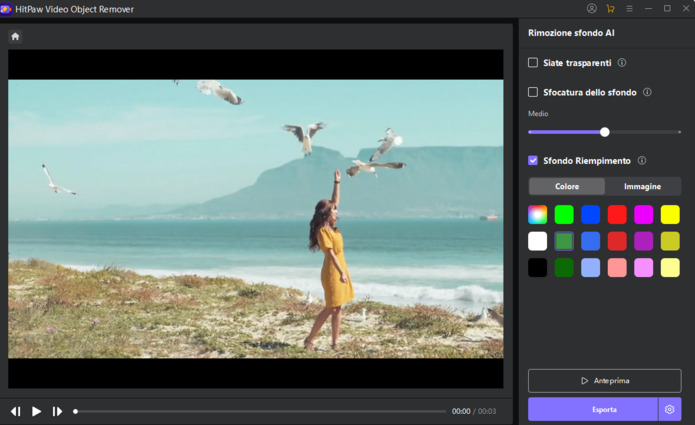Open the hamburger menu in title bar

point(629,9)
